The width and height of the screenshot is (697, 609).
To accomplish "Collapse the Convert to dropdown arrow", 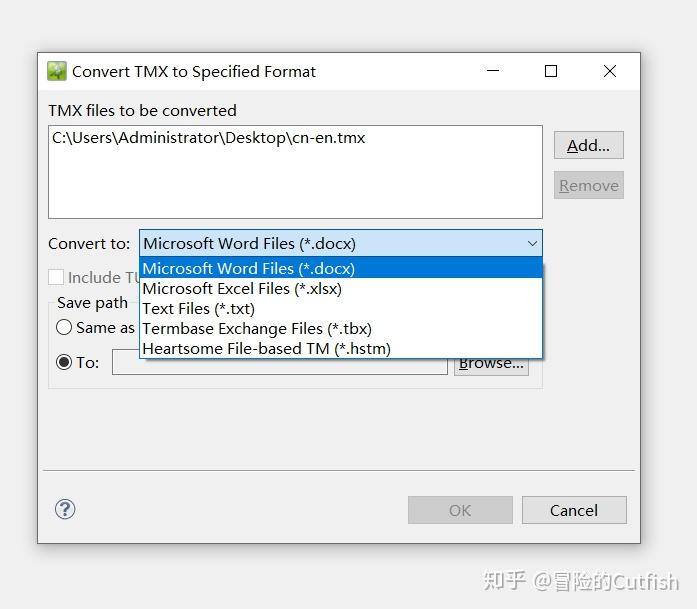I will point(532,243).
